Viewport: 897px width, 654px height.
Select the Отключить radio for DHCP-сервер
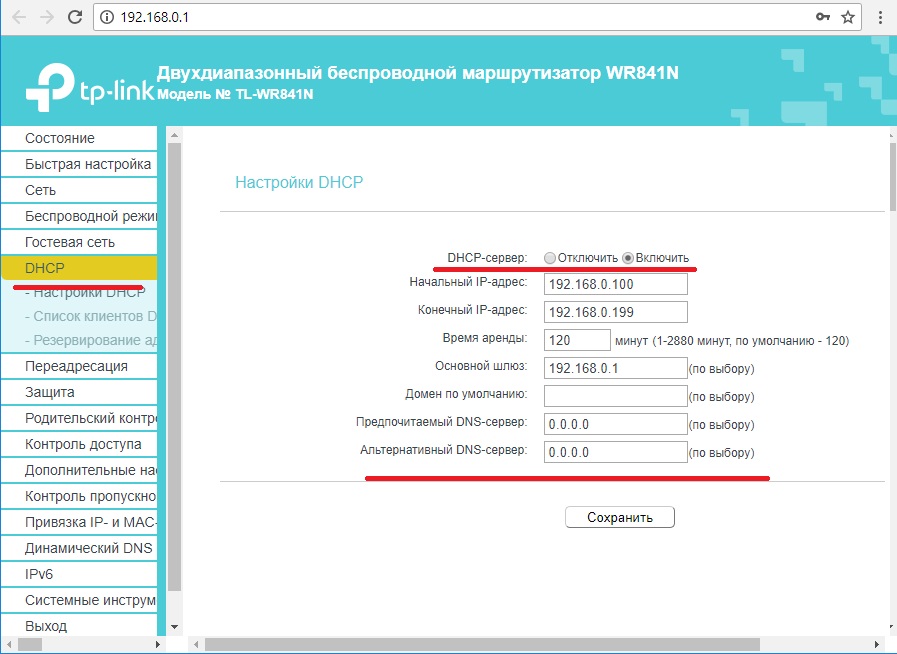(550, 257)
